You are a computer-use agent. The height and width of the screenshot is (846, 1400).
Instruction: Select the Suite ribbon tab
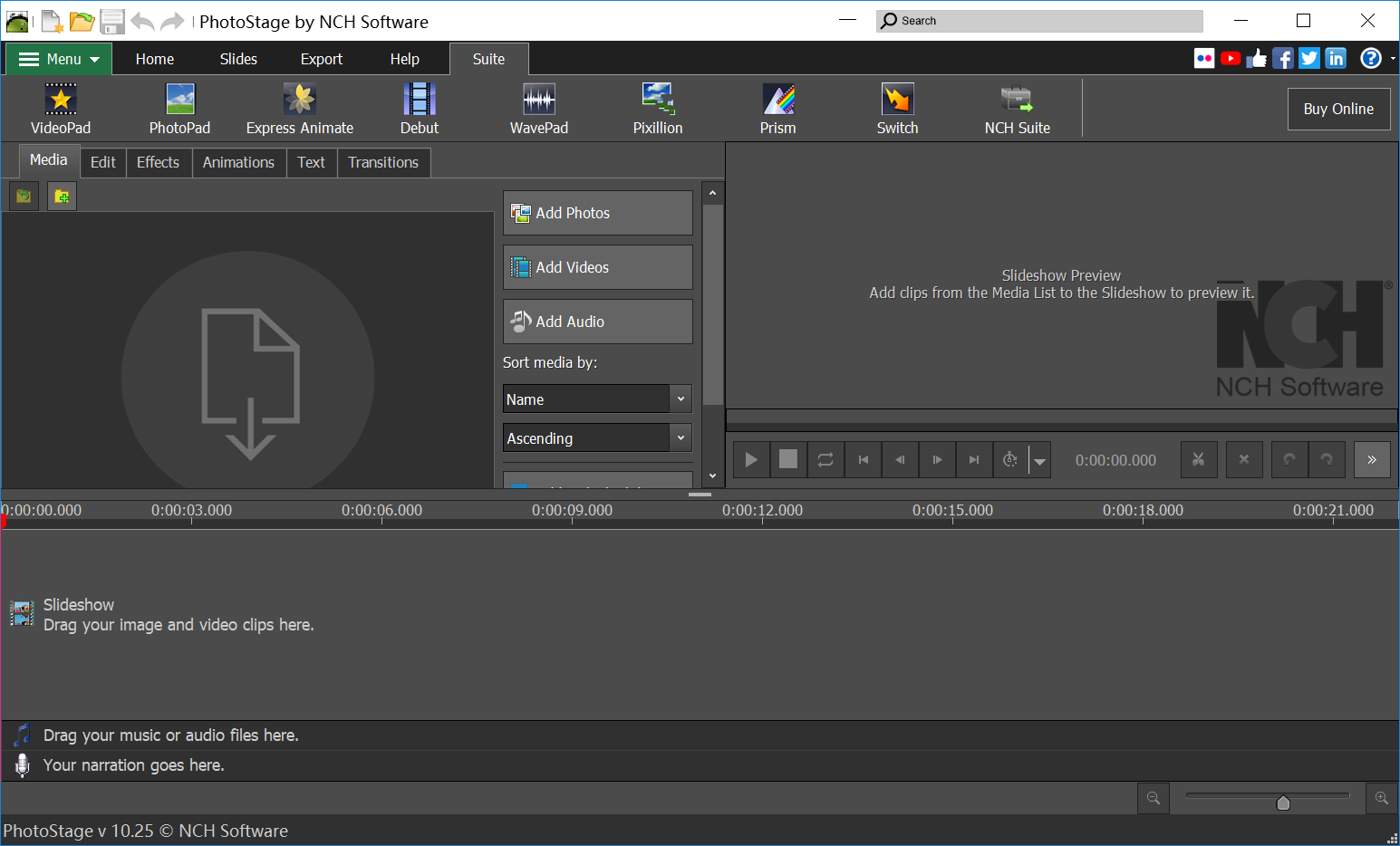click(x=489, y=59)
